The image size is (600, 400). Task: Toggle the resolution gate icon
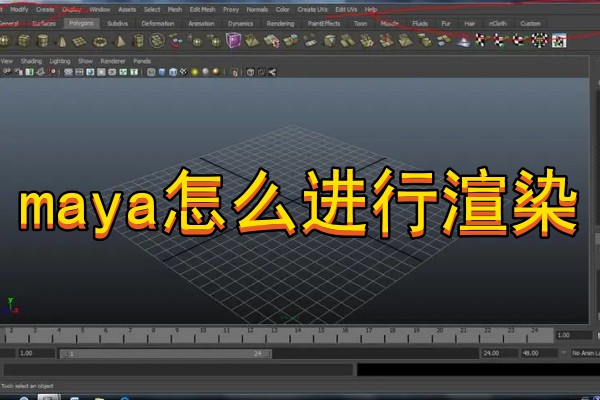[90, 72]
